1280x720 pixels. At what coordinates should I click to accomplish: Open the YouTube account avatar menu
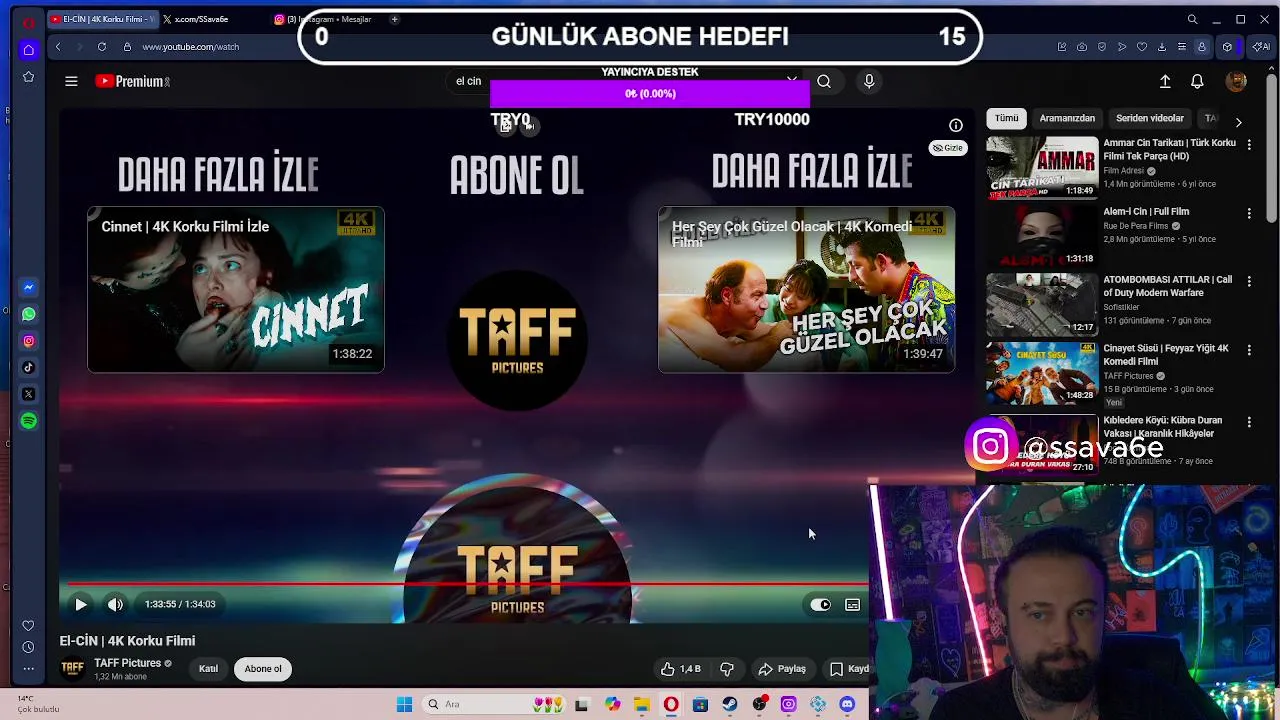[1237, 81]
